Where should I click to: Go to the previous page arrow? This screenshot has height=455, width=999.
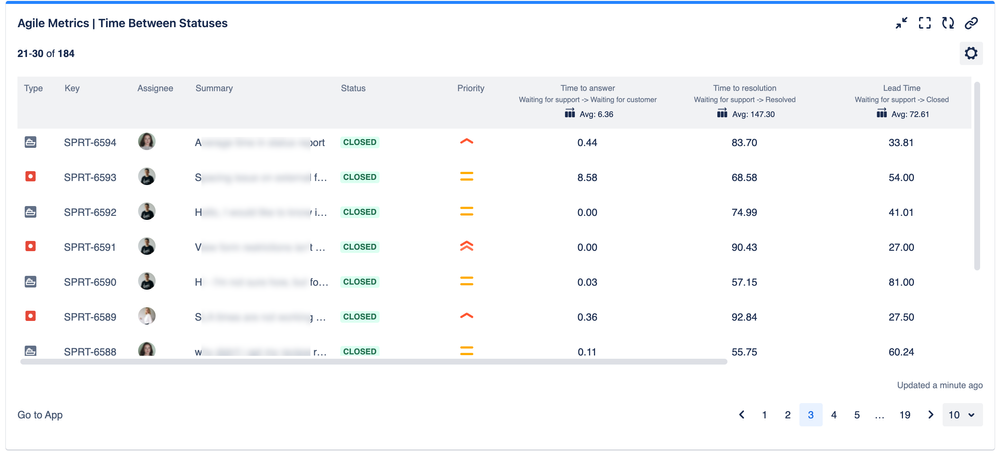coord(741,415)
